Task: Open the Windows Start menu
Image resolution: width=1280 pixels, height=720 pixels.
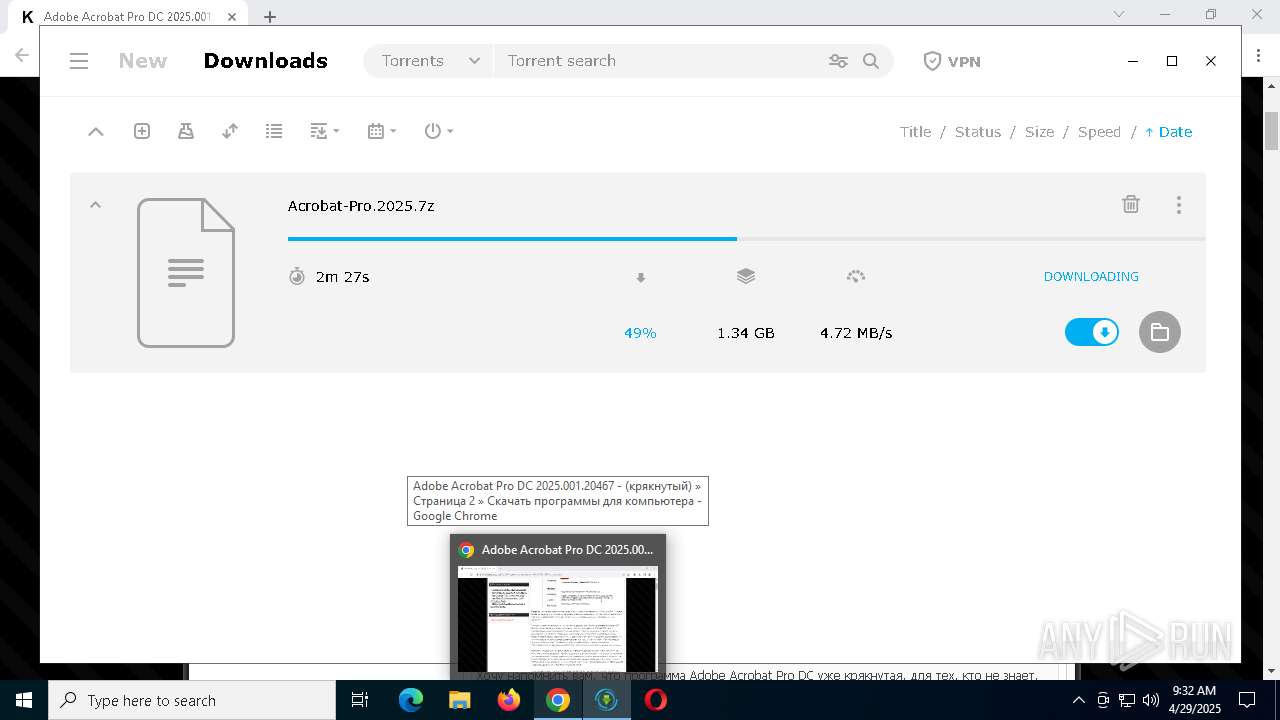Action: pyautogui.click(x=24, y=700)
